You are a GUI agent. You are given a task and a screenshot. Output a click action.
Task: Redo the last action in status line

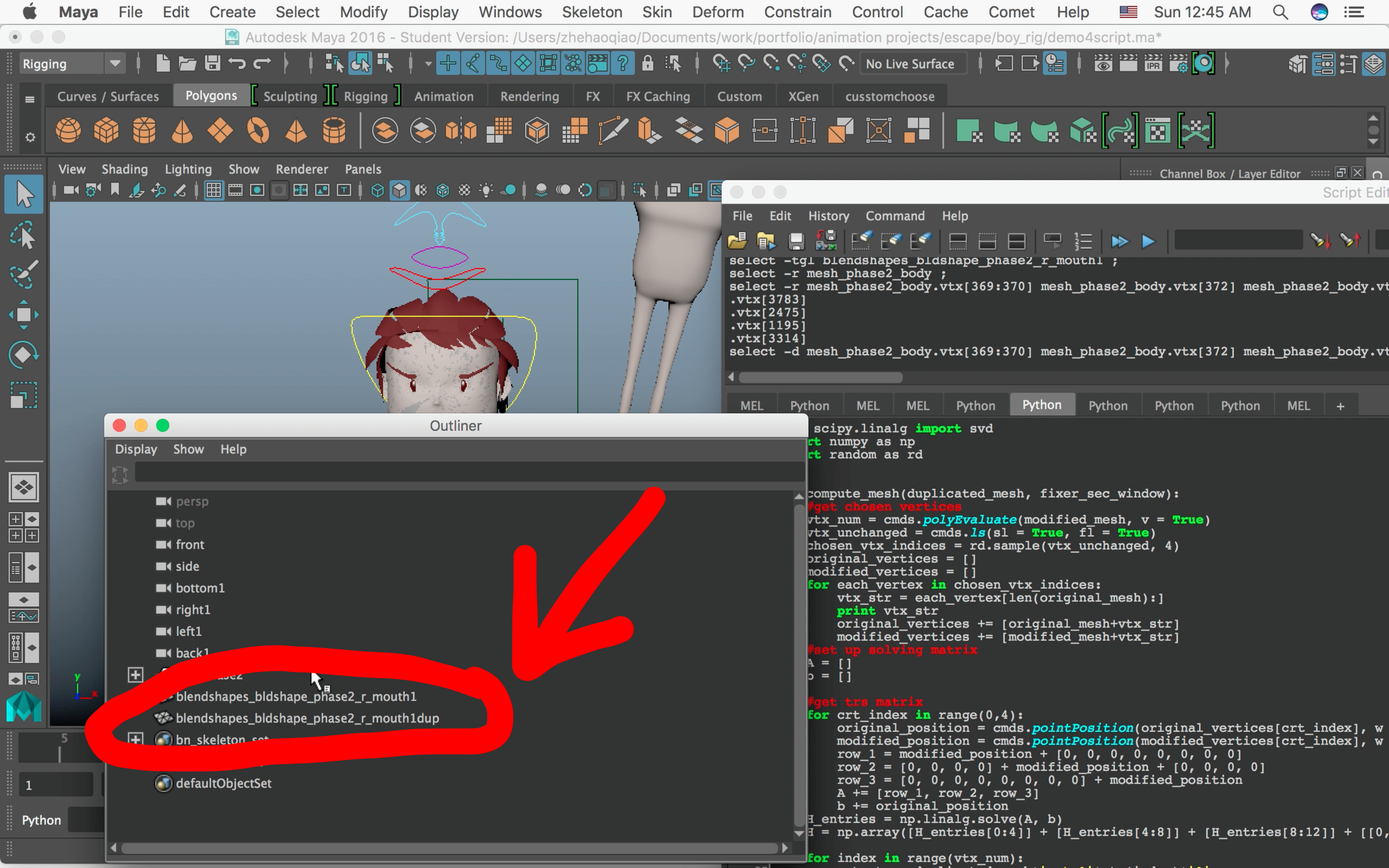[x=262, y=63]
